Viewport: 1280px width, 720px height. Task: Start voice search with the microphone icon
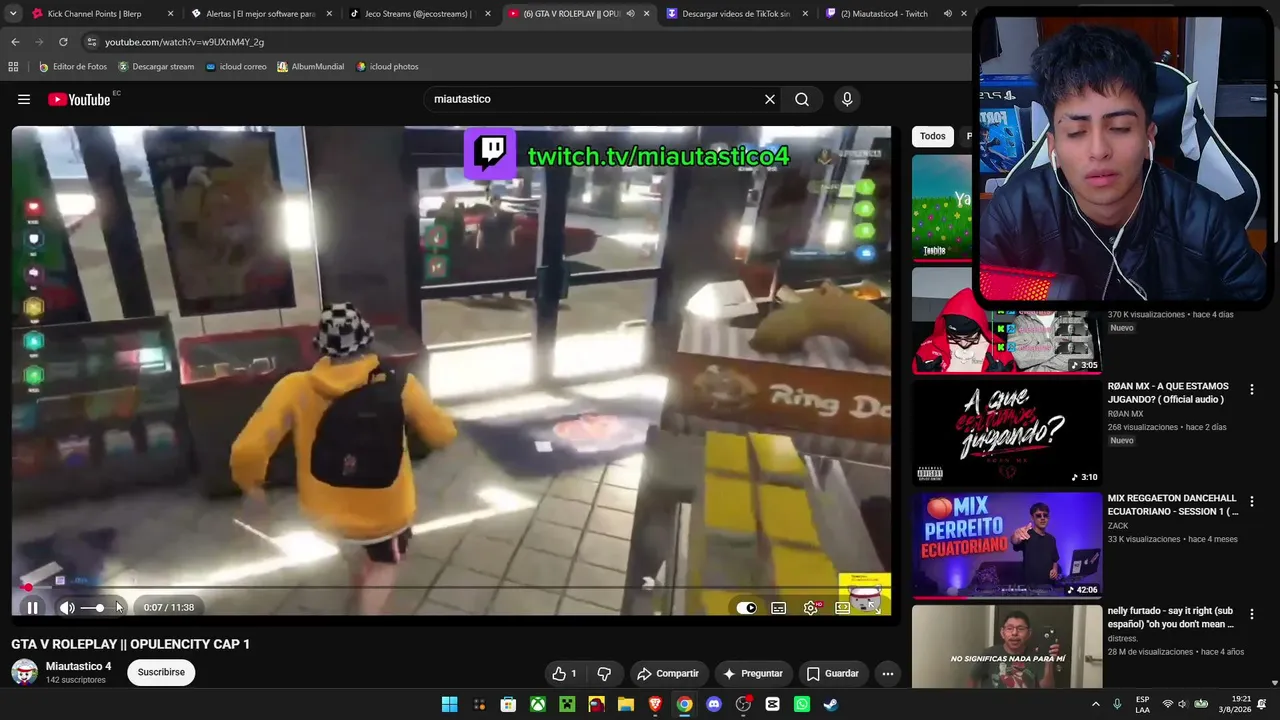847,99
